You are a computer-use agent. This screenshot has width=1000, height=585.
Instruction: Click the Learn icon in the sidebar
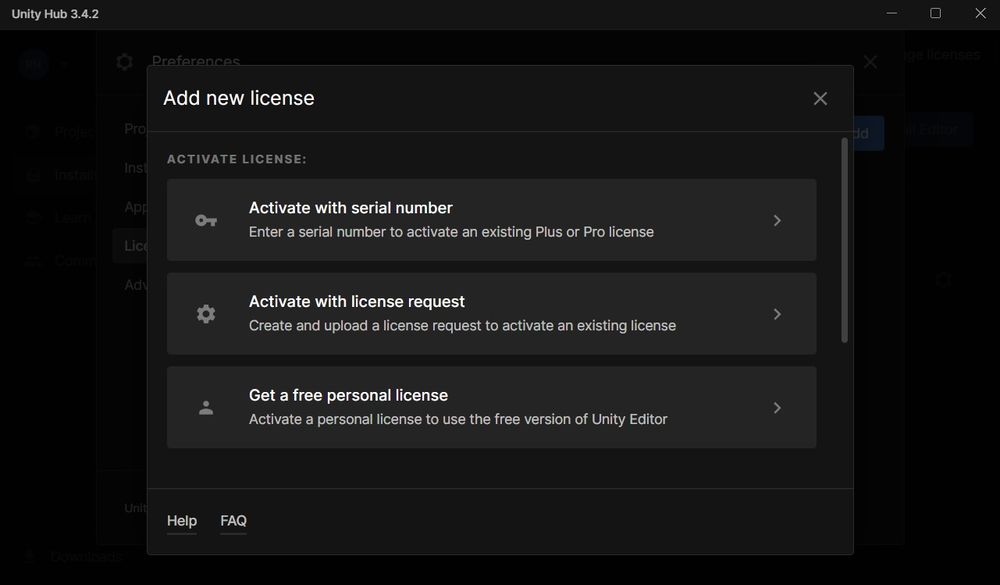point(31,217)
